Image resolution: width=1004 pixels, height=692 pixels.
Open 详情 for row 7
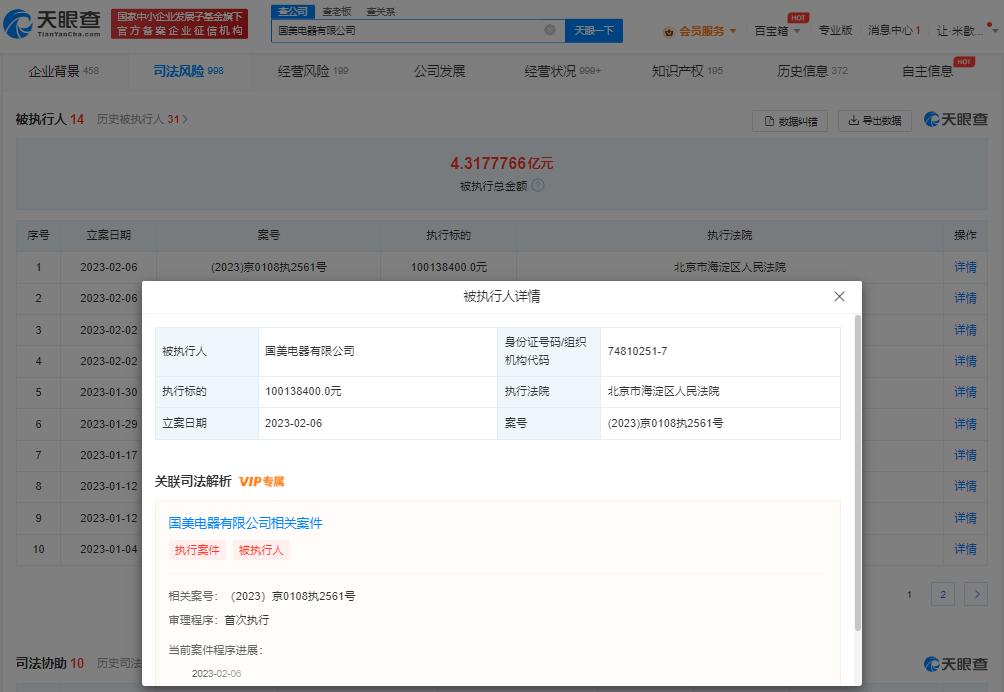(965, 455)
